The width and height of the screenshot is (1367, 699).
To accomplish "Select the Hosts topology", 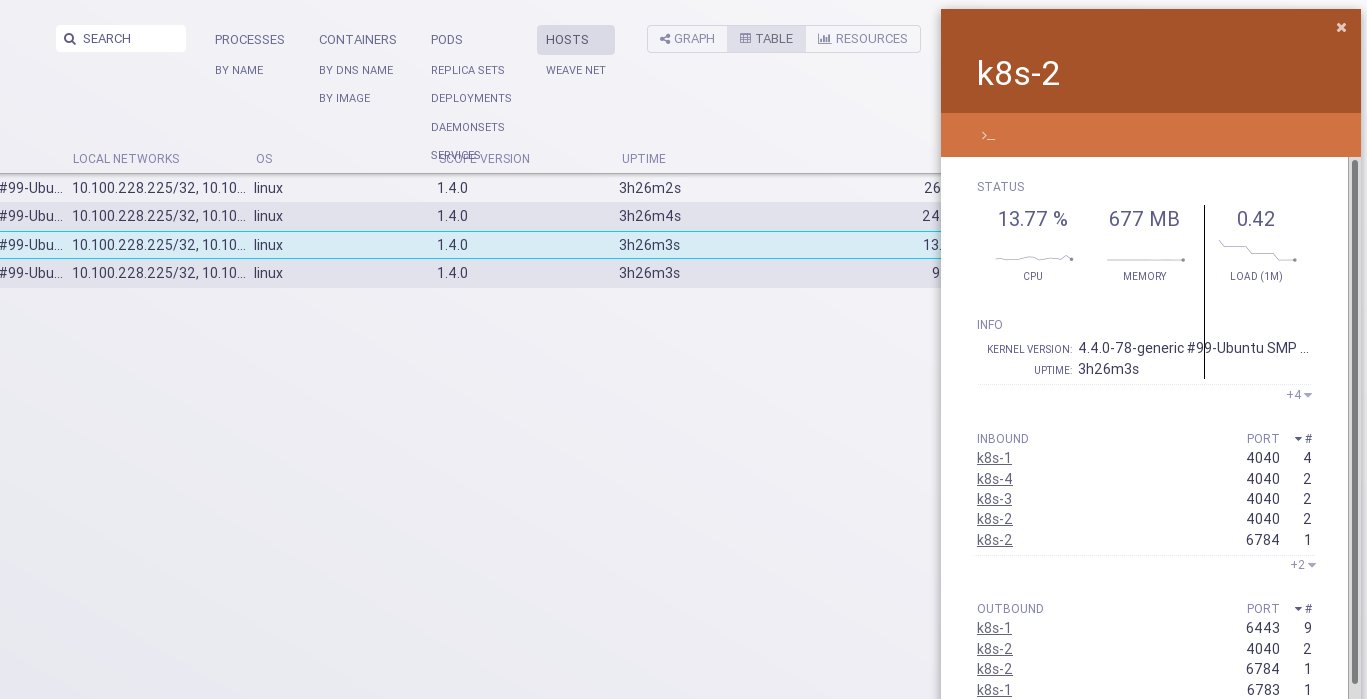I will (x=575, y=40).
